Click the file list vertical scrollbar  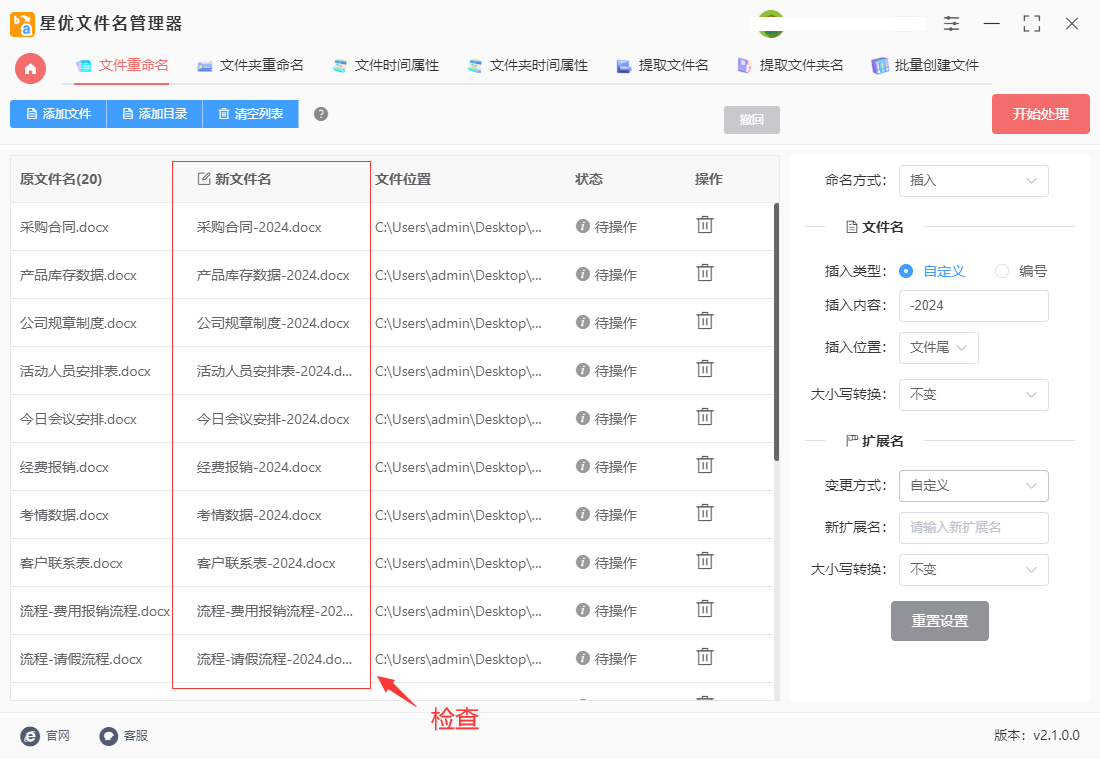[x=776, y=332]
